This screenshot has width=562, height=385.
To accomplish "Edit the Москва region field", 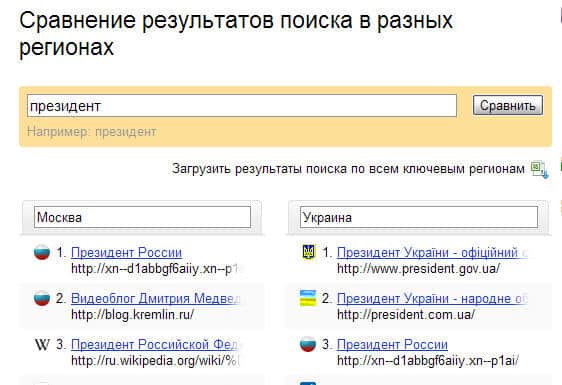I will [x=142, y=217].
